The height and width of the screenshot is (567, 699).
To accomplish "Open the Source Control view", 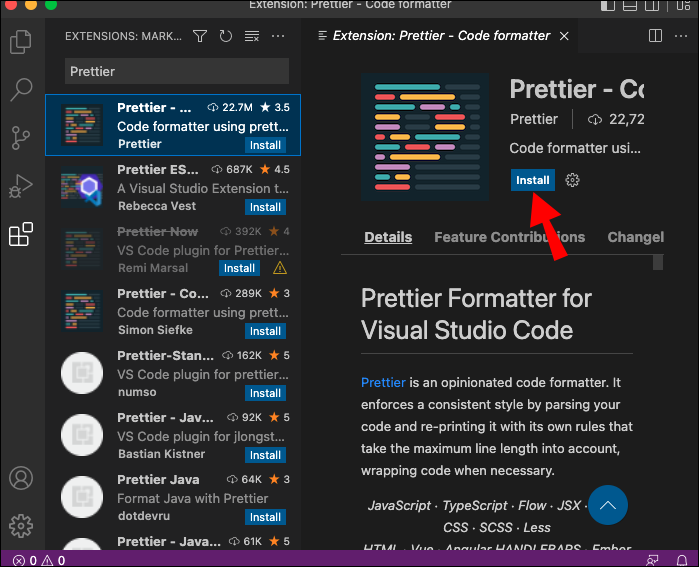I will click(21, 138).
